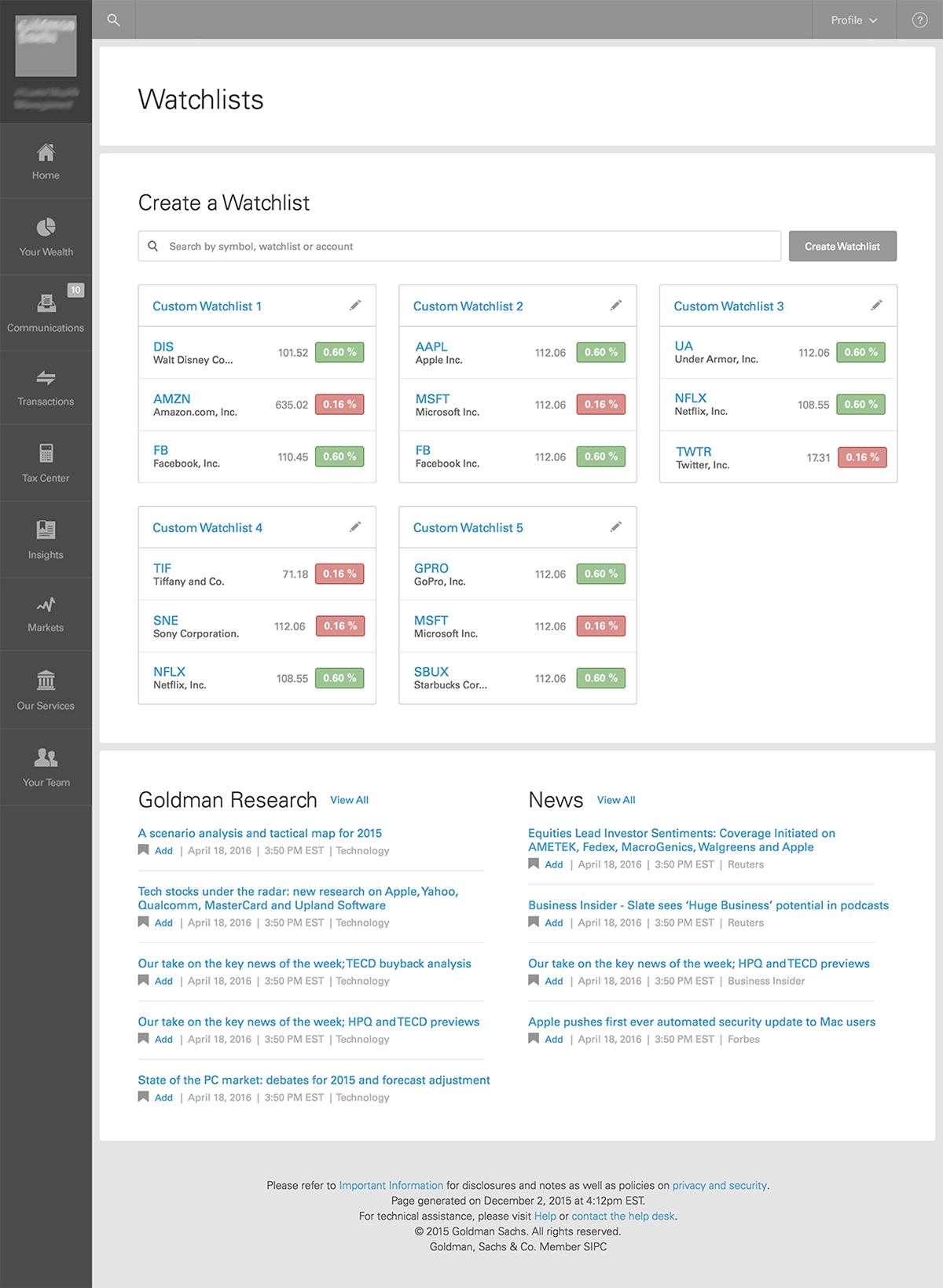This screenshot has width=943, height=1288.
Task: Select NFLX symbol in Watchlist 4
Action: (x=169, y=672)
